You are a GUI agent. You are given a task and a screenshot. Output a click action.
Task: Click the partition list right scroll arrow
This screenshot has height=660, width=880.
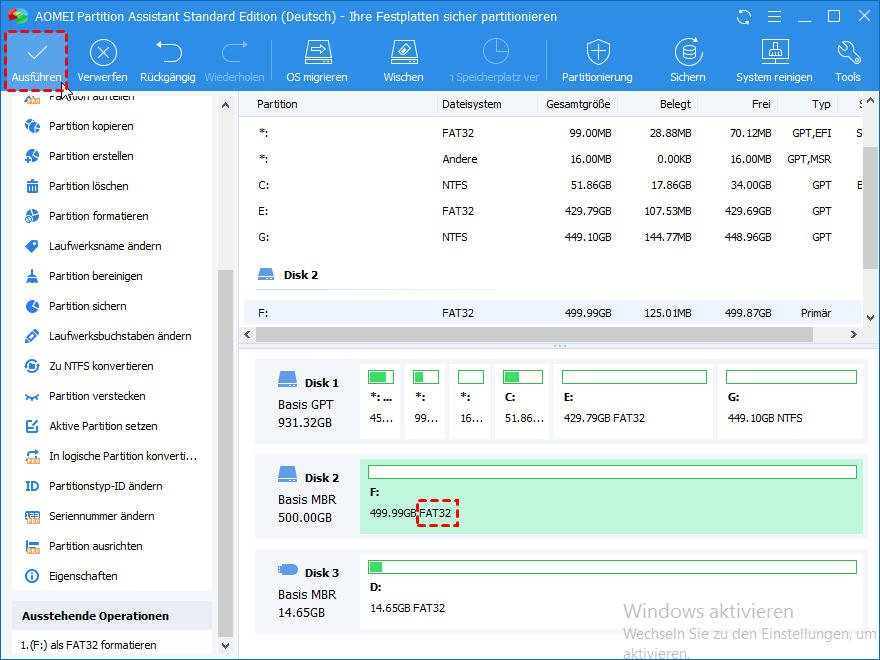click(854, 335)
